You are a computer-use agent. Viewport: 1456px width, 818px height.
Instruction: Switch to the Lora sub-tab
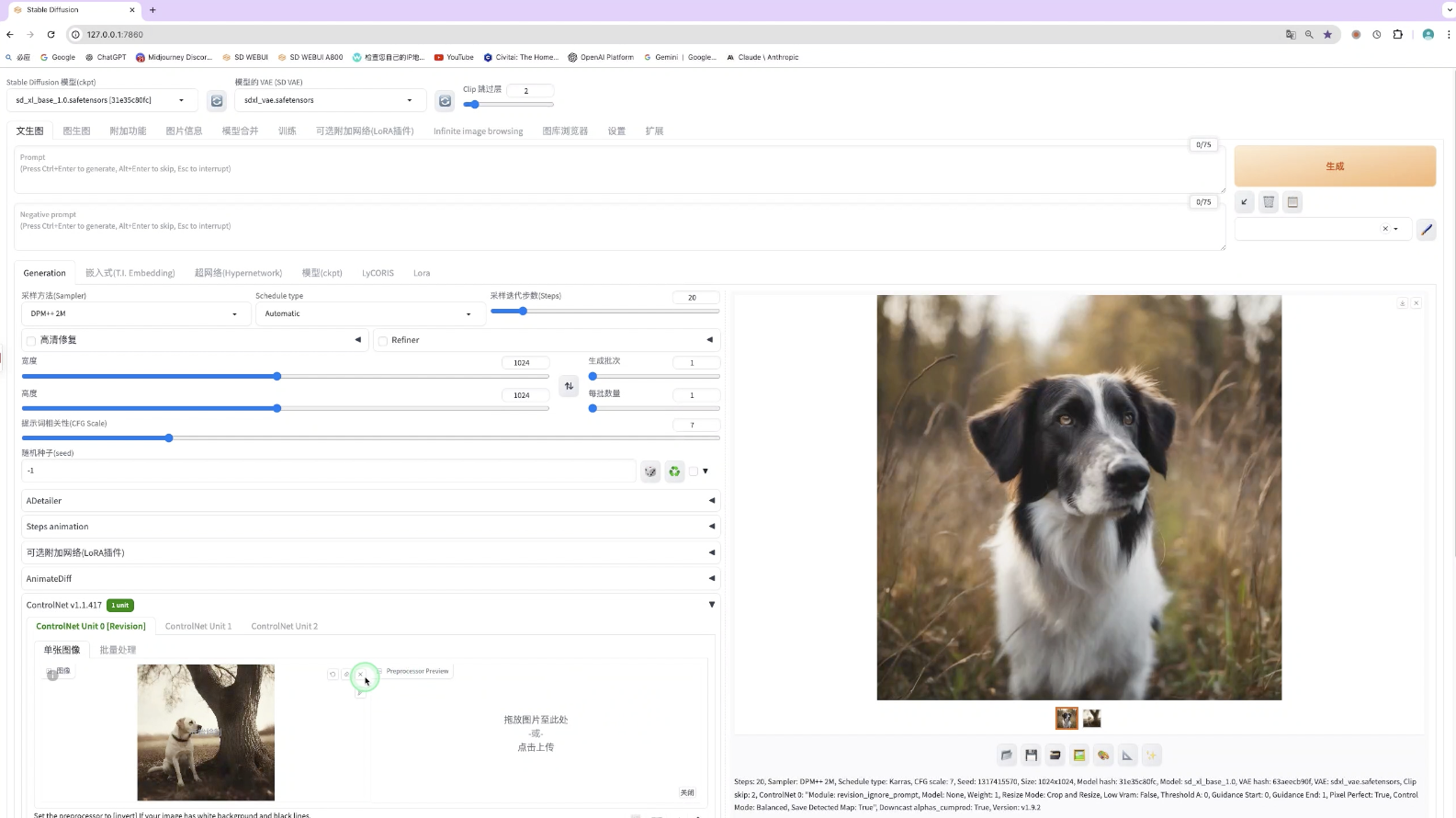click(422, 273)
